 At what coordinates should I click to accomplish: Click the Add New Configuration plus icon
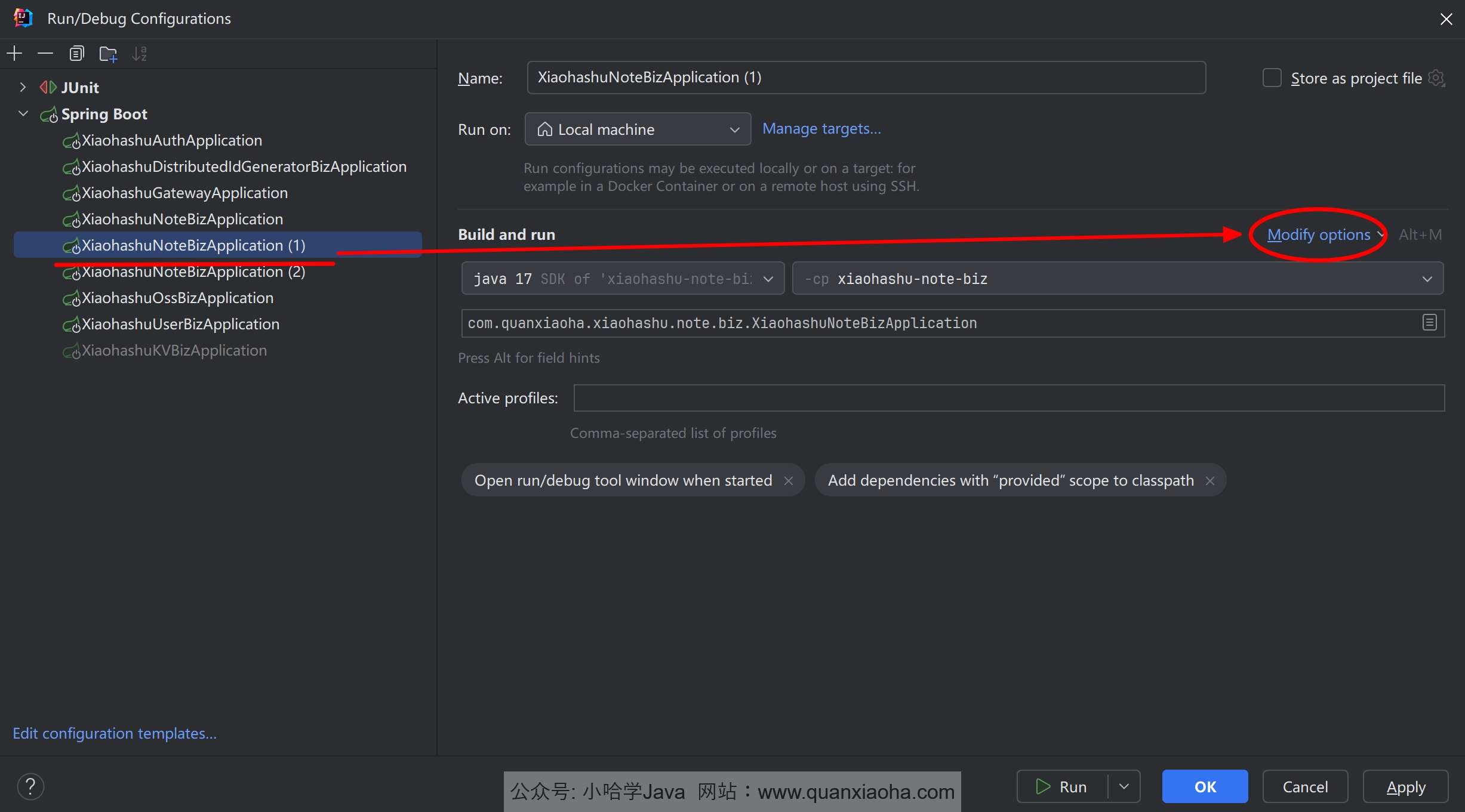14,54
